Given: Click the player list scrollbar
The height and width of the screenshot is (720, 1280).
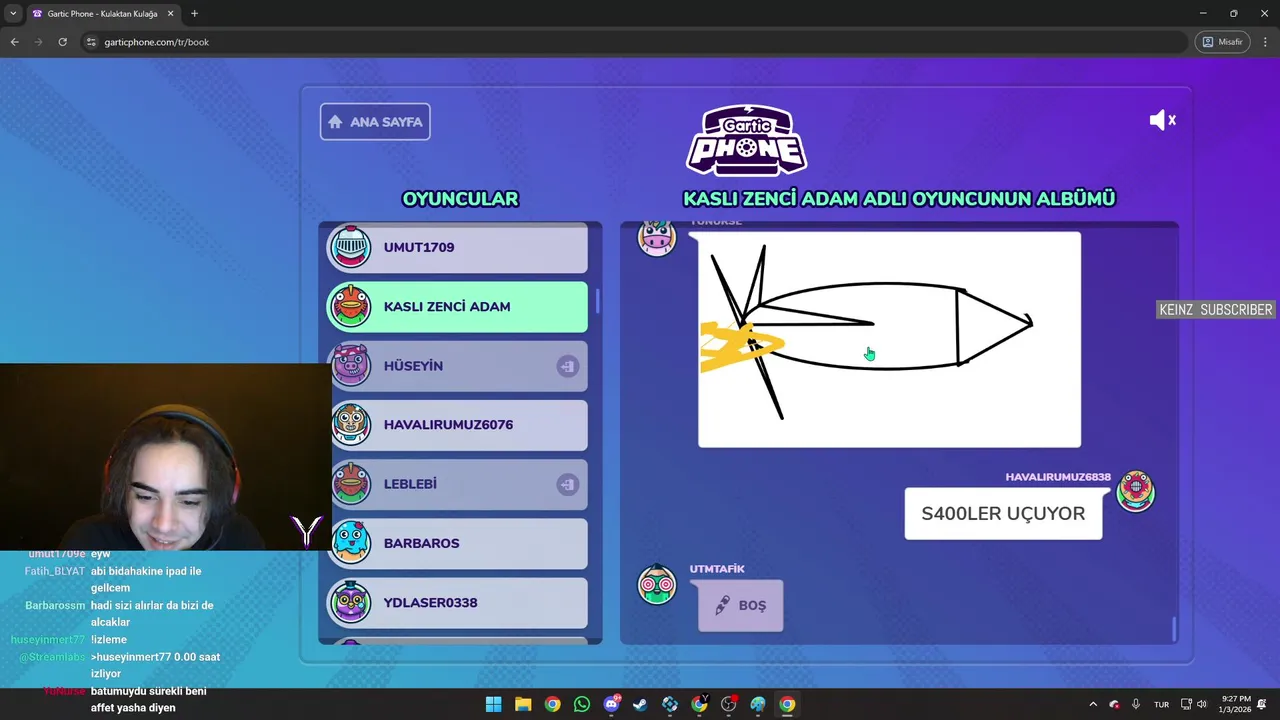Looking at the screenshot, I should pyautogui.click(x=598, y=300).
